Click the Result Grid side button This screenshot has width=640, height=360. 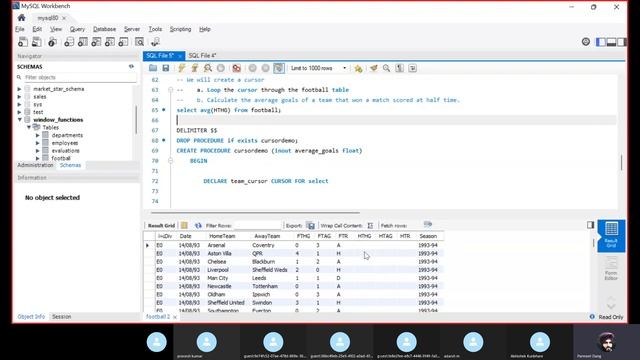tap(611, 236)
